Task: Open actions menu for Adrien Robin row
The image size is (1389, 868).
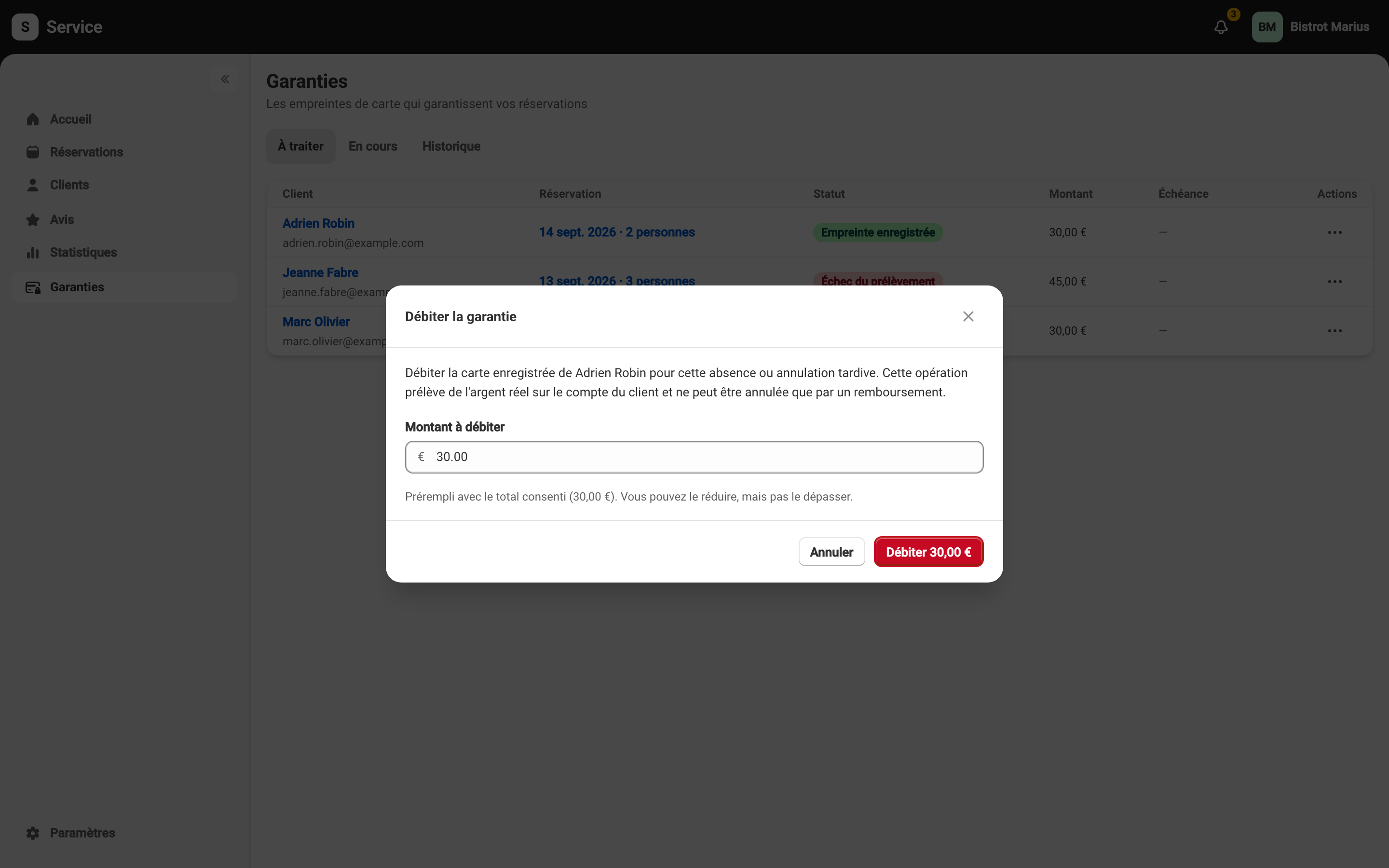Action: (x=1335, y=232)
